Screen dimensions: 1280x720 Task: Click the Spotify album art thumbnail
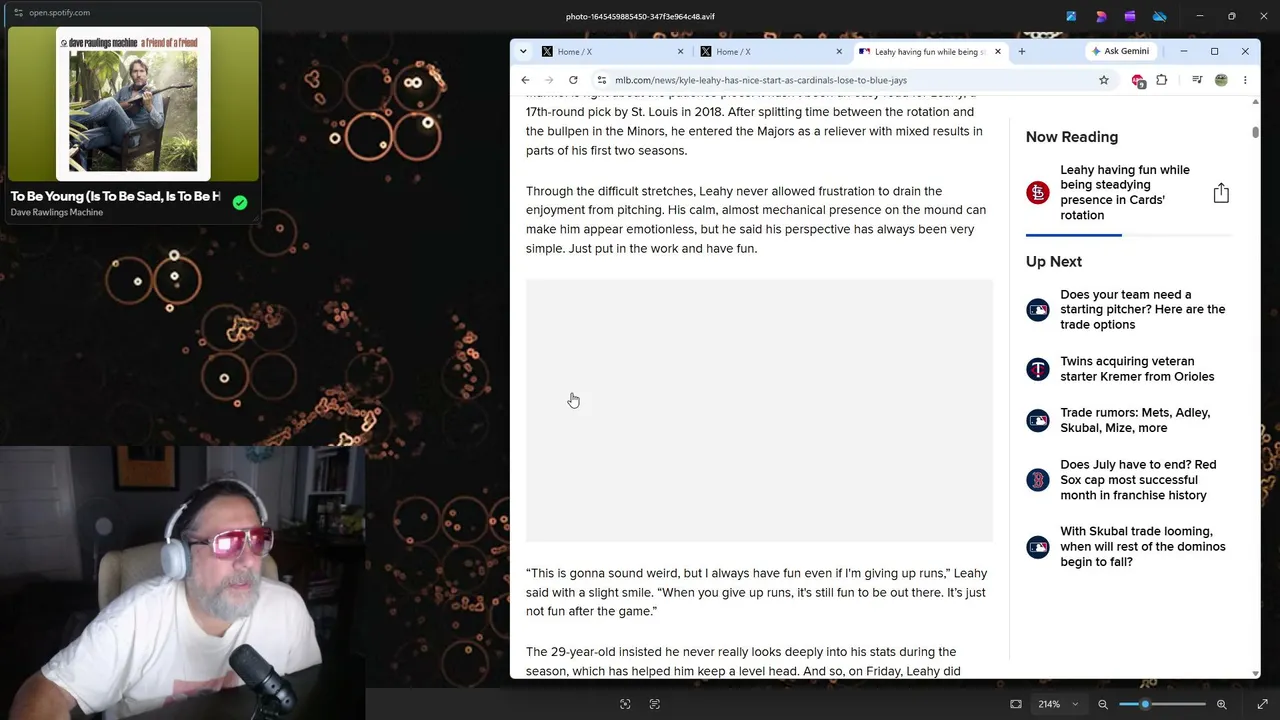133,104
